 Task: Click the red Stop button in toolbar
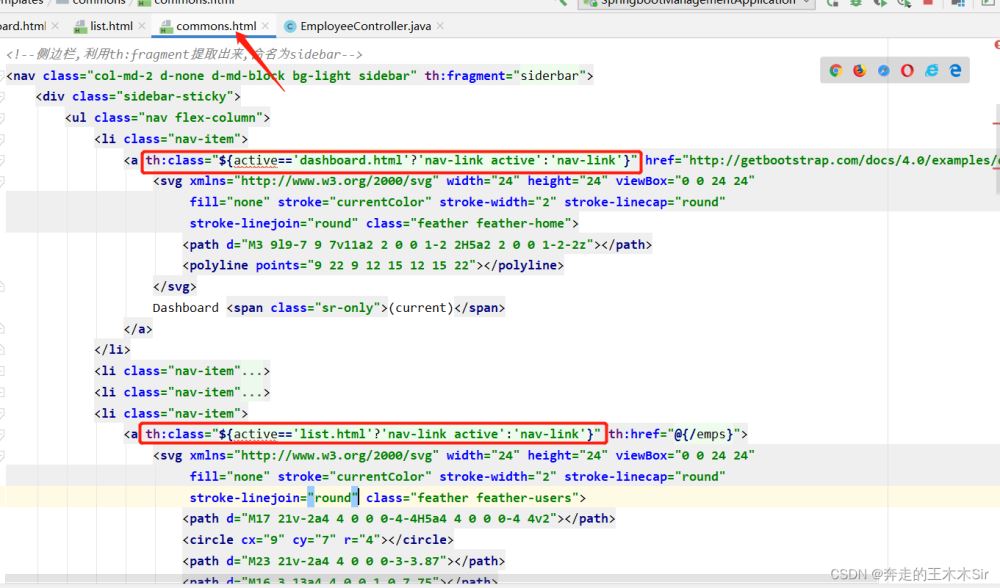click(926, 3)
